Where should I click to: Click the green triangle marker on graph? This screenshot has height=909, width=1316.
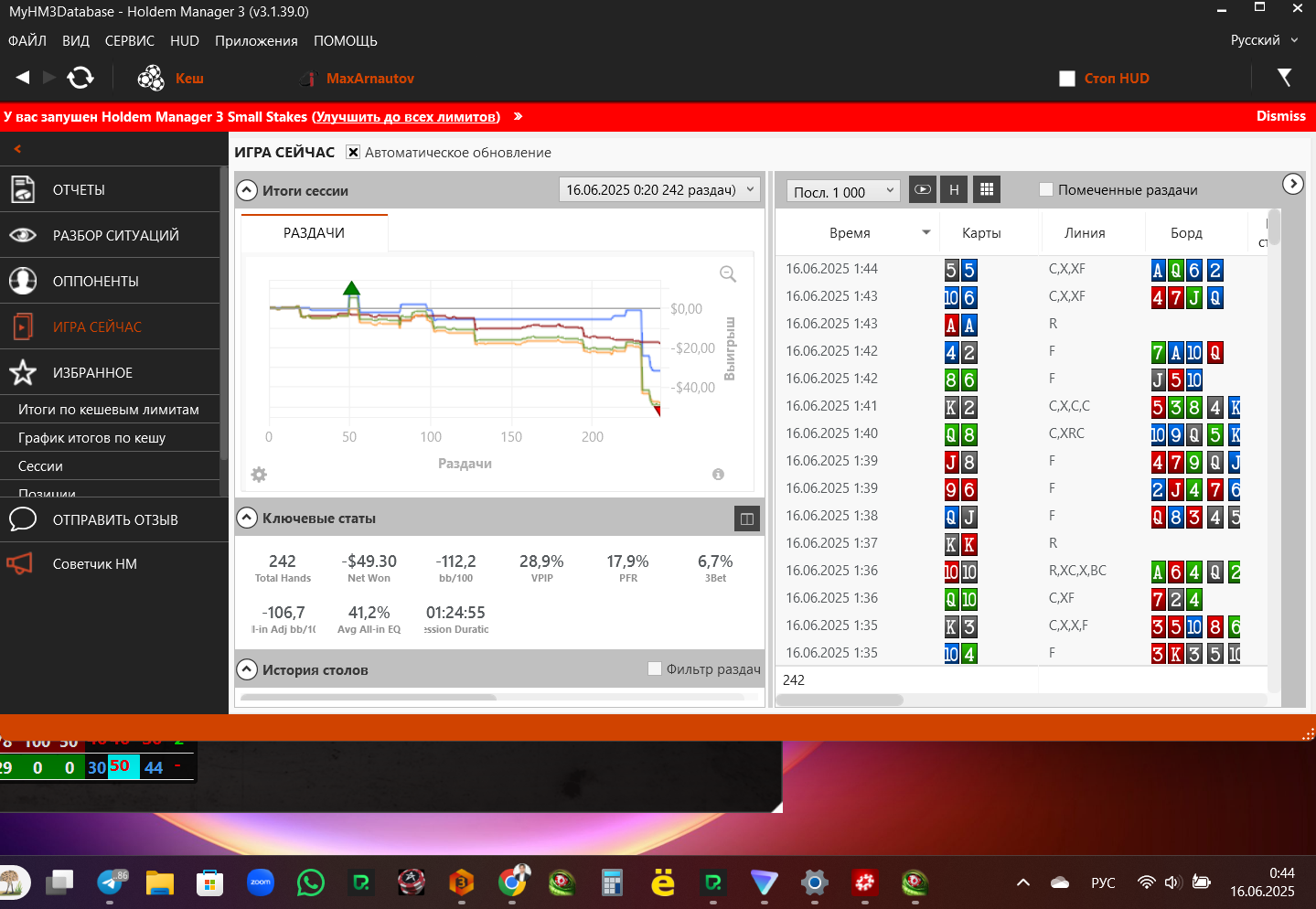pos(351,288)
